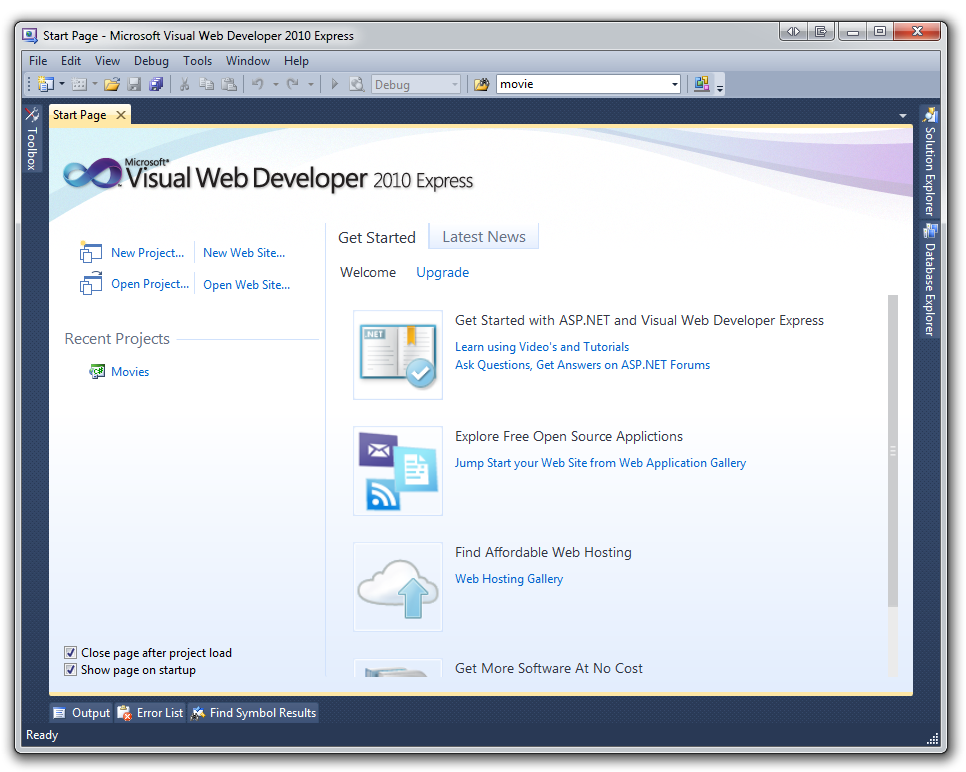The height and width of the screenshot is (772, 966).
Task: Click Learn using Video's and Tutorials
Action: [x=541, y=346]
